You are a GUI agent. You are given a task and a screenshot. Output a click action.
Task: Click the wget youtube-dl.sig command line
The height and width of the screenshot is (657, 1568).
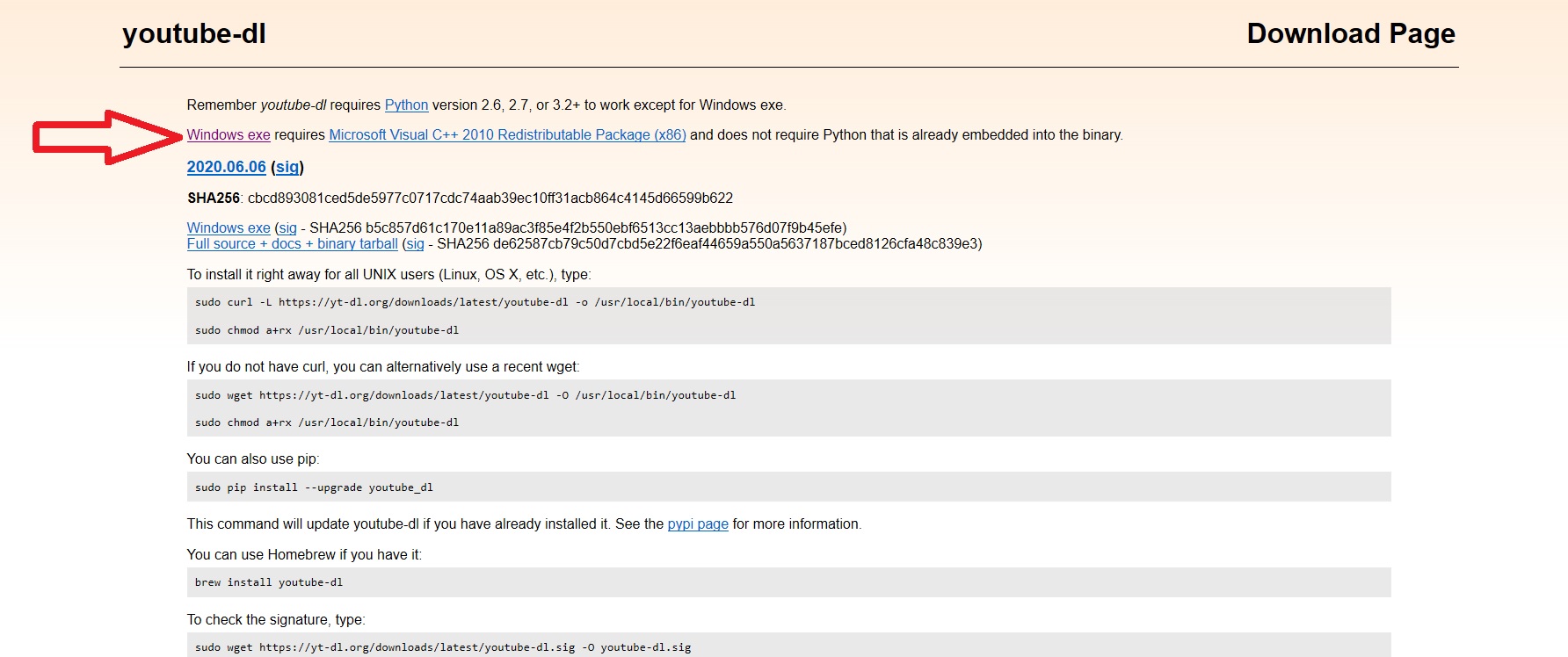pos(443,647)
